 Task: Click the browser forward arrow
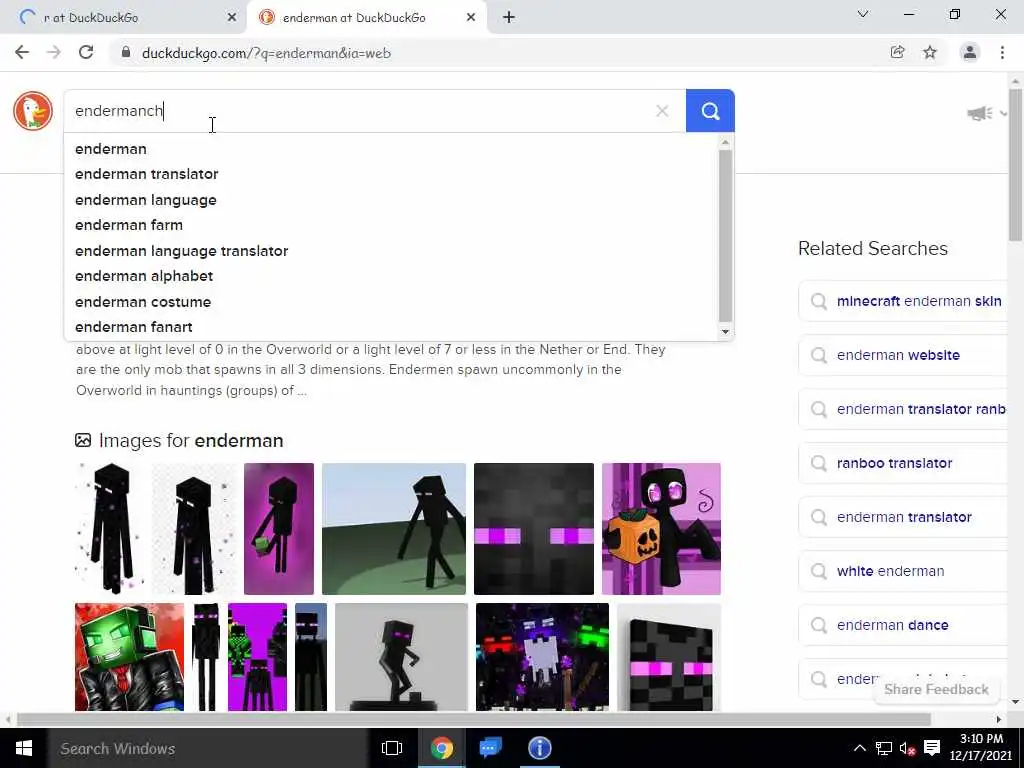point(54,53)
